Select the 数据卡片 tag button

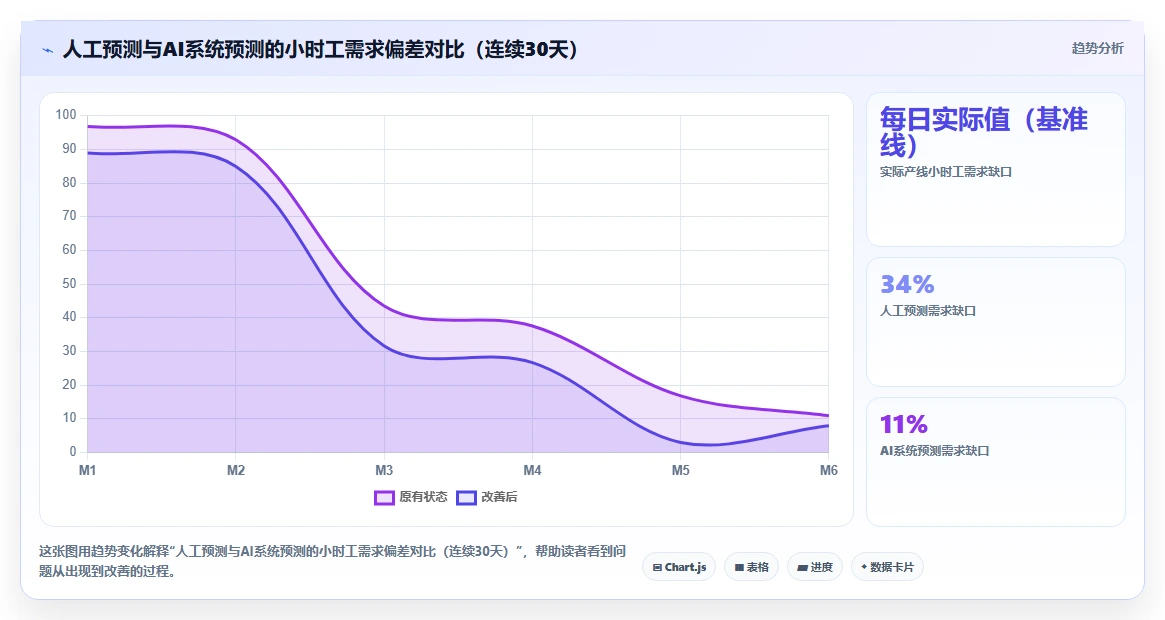[x=887, y=566]
